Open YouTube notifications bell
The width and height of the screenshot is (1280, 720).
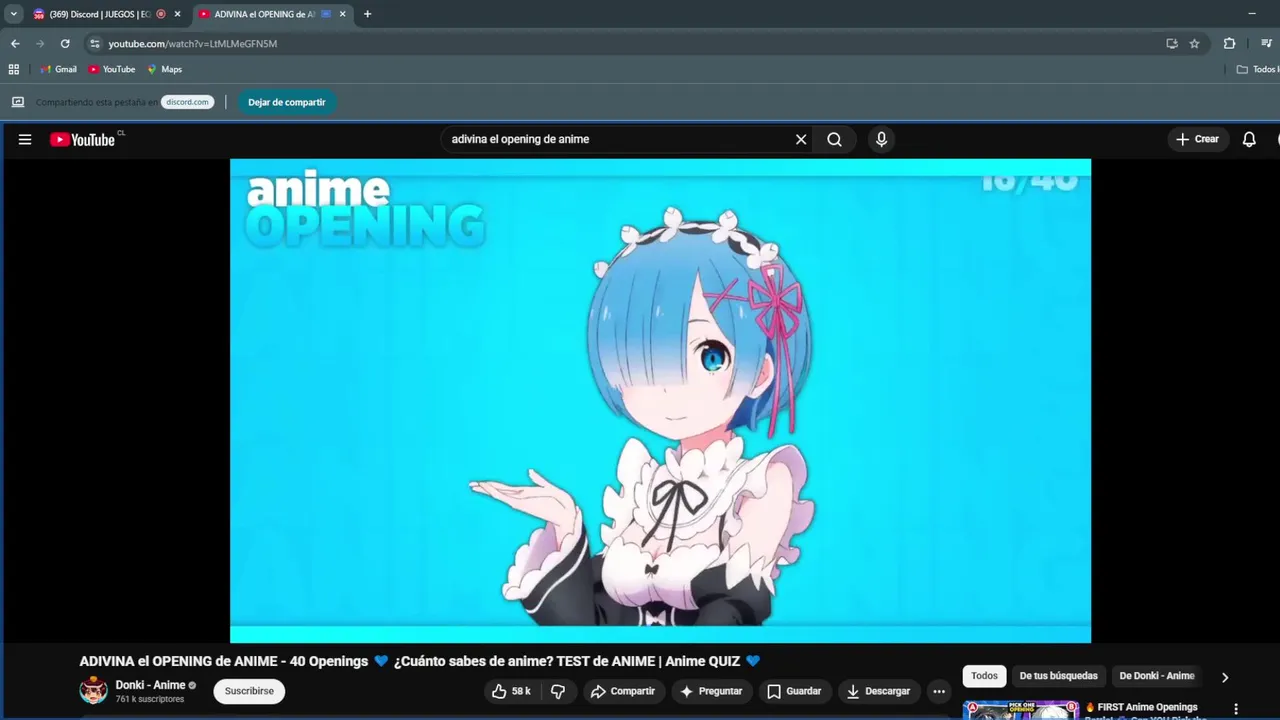[1249, 139]
